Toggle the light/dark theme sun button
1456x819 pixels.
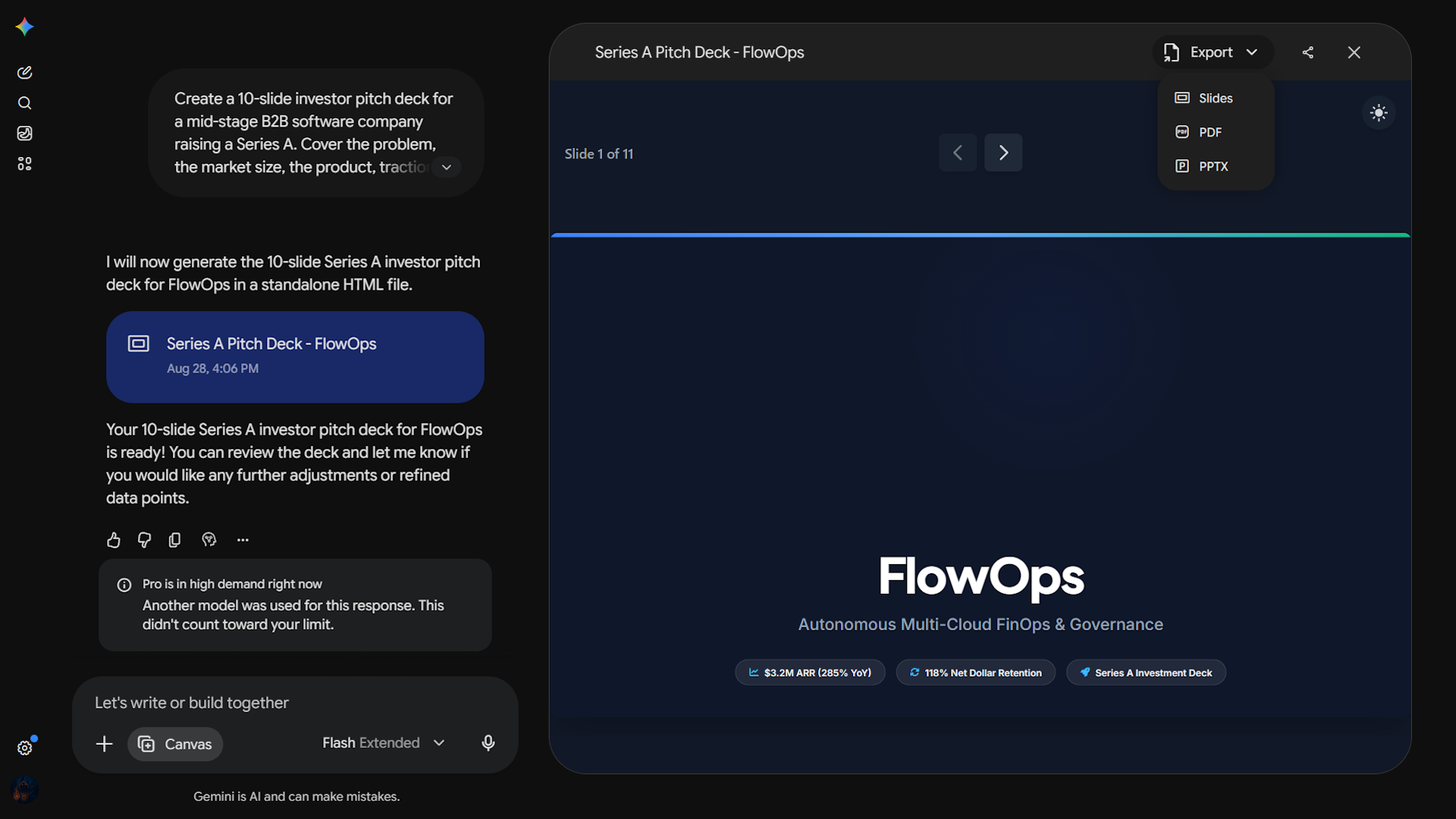click(x=1379, y=113)
